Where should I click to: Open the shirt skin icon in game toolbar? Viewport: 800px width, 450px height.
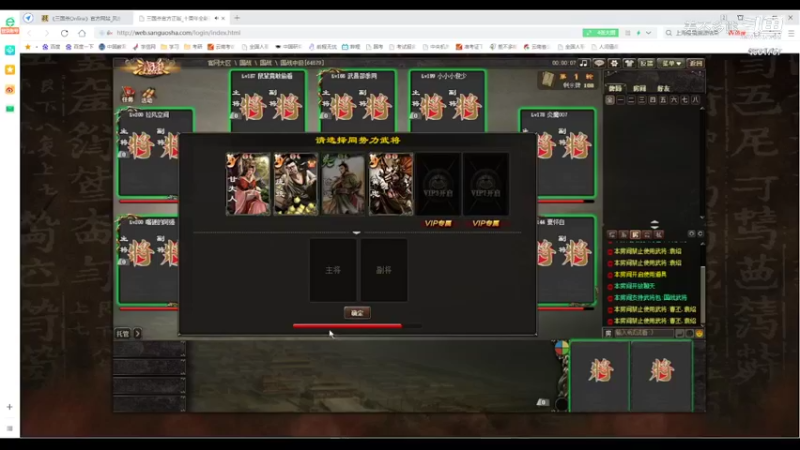tap(629, 63)
